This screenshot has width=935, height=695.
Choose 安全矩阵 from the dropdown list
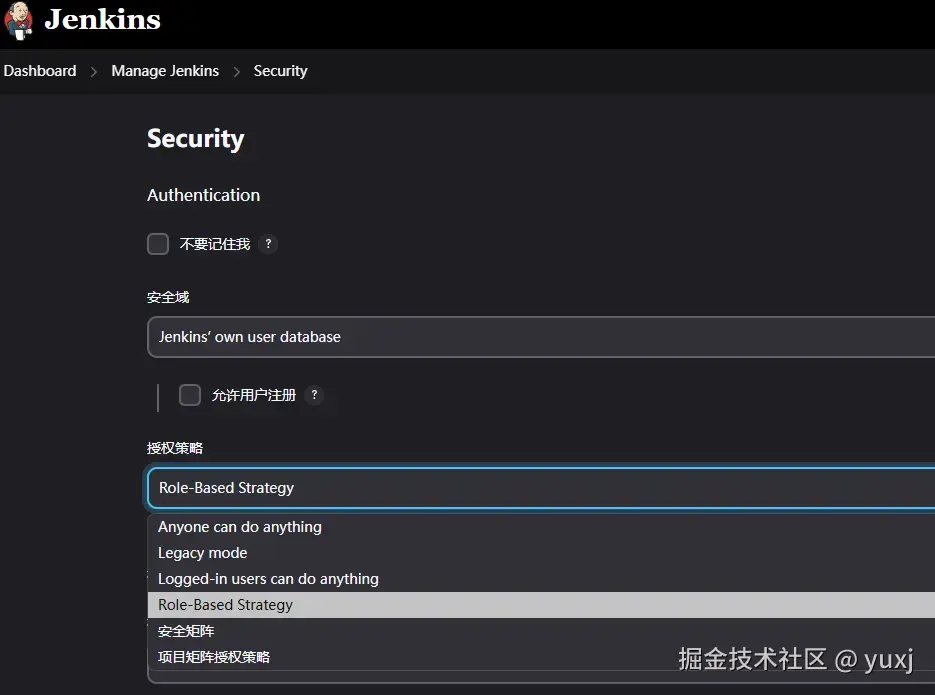(x=186, y=631)
